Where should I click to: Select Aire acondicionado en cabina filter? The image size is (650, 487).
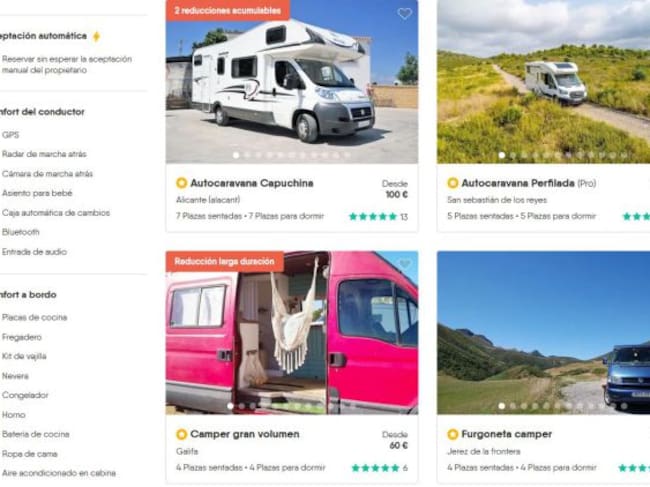click(58, 473)
